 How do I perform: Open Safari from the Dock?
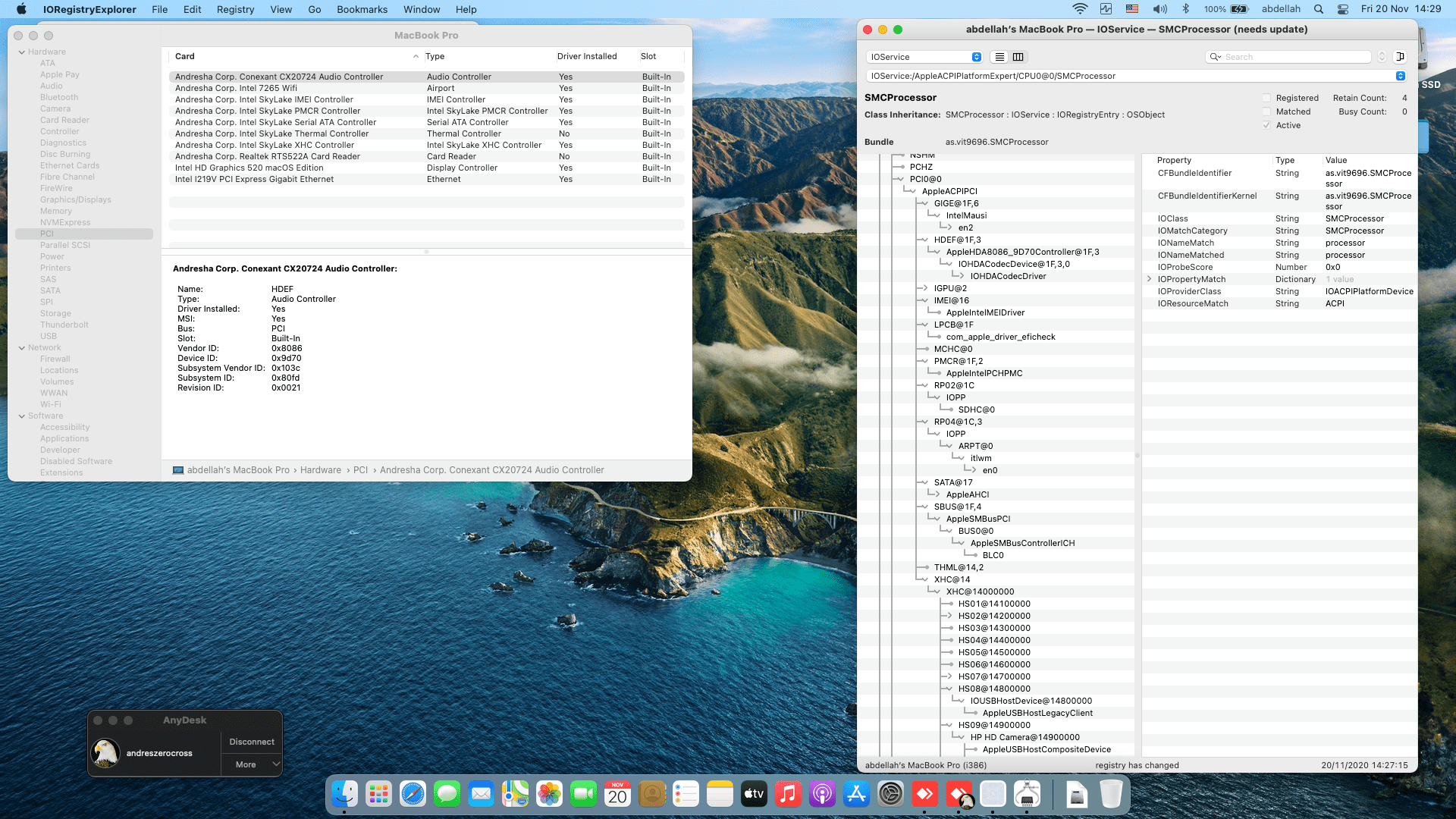pos(413,794)
